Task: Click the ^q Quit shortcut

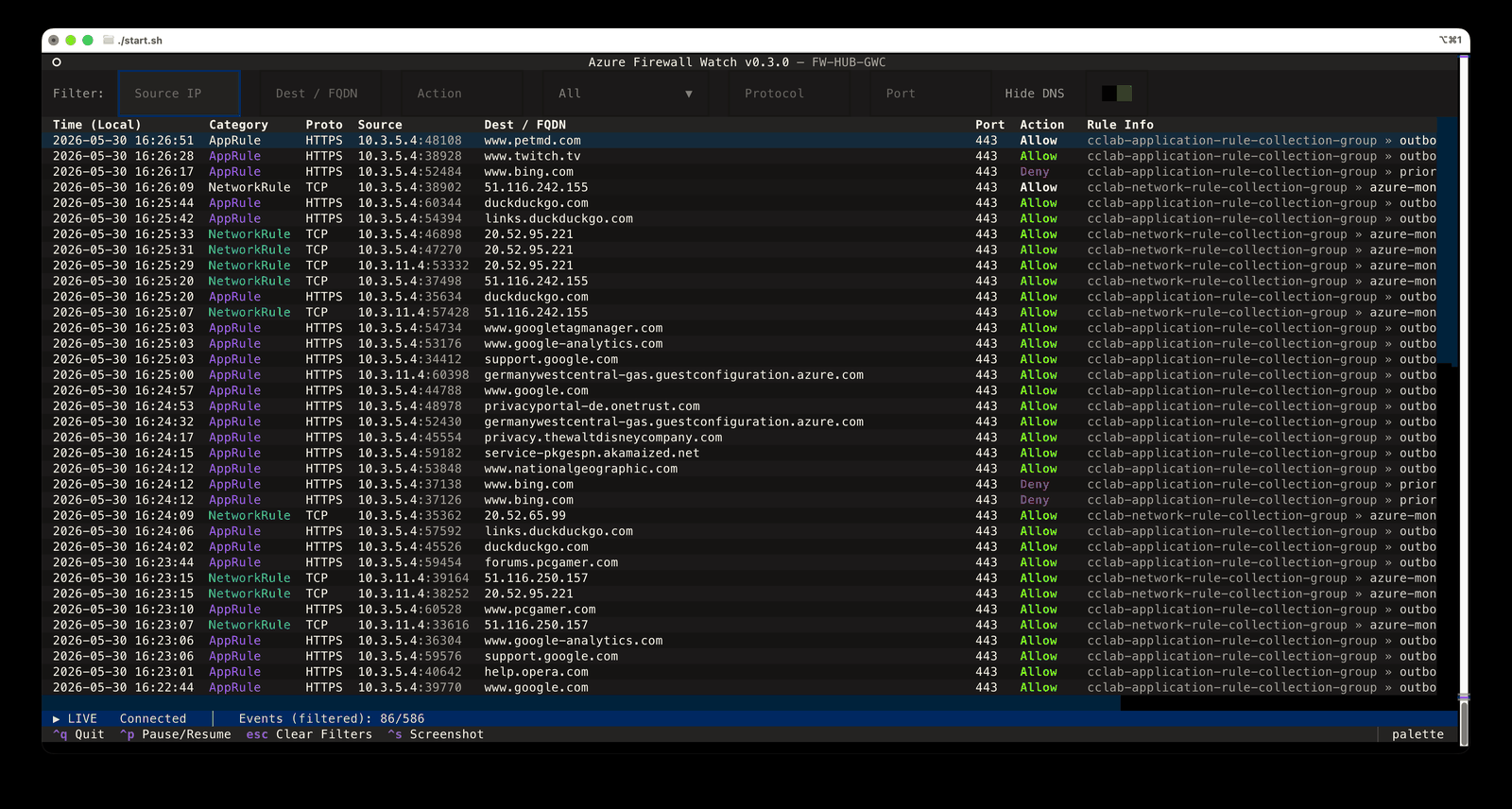Action: pyautogui.click(x=78, y=734)
